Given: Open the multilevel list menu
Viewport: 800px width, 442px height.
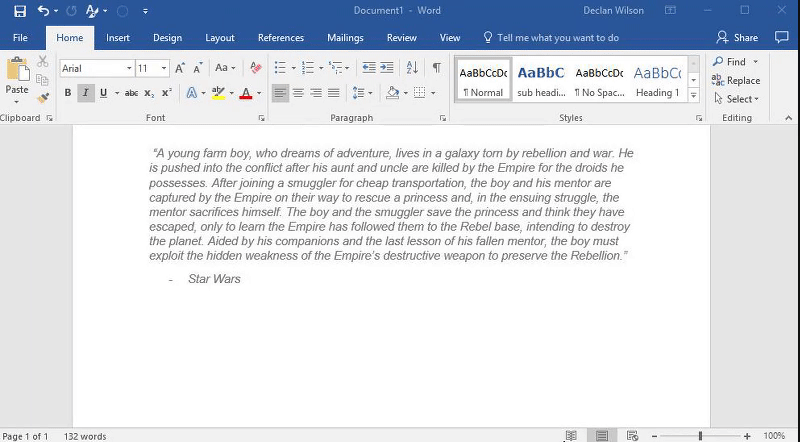Looking at the screenshot, I should click(339, 68).
